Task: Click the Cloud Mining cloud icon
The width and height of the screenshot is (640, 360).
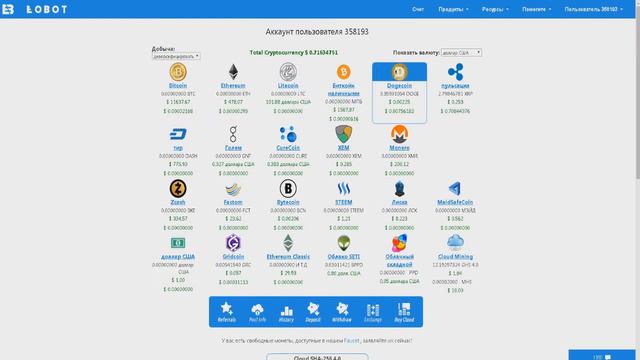Action: coord(455,242)
